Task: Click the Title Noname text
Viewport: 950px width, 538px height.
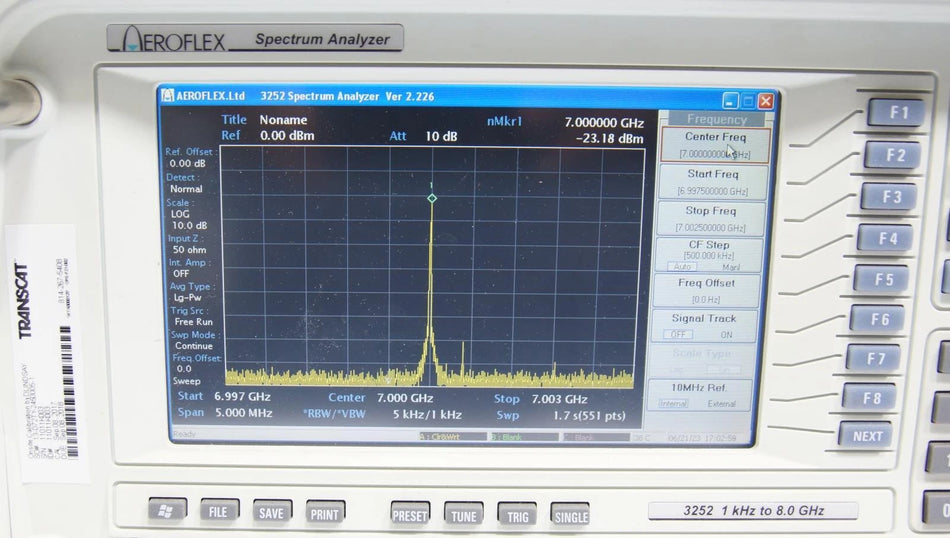Action: click(x=283, y=119)
